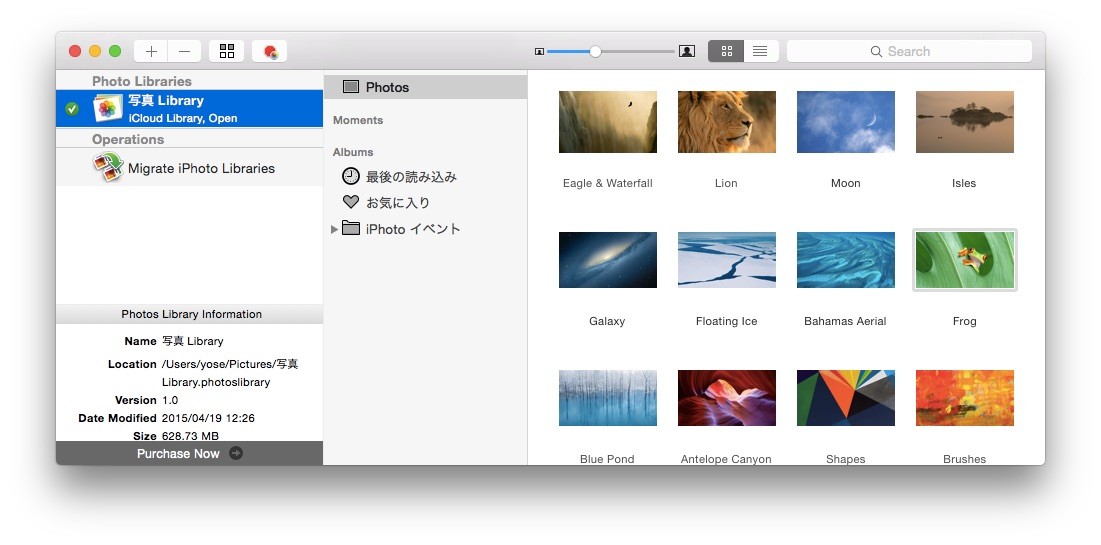Open お気に入り album
Screen dimensions: 1101x545
coord(398,203)
